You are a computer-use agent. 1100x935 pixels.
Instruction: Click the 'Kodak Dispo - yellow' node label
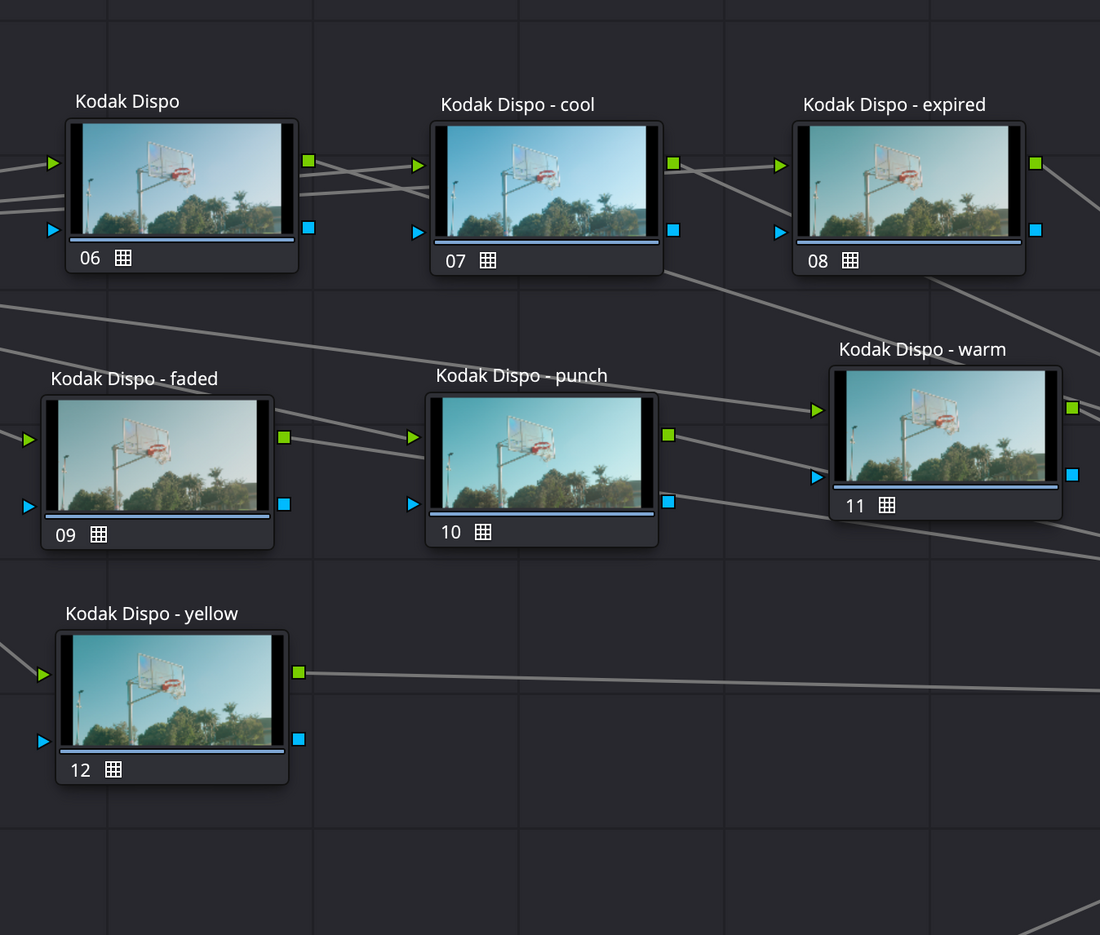click(152, 614)
